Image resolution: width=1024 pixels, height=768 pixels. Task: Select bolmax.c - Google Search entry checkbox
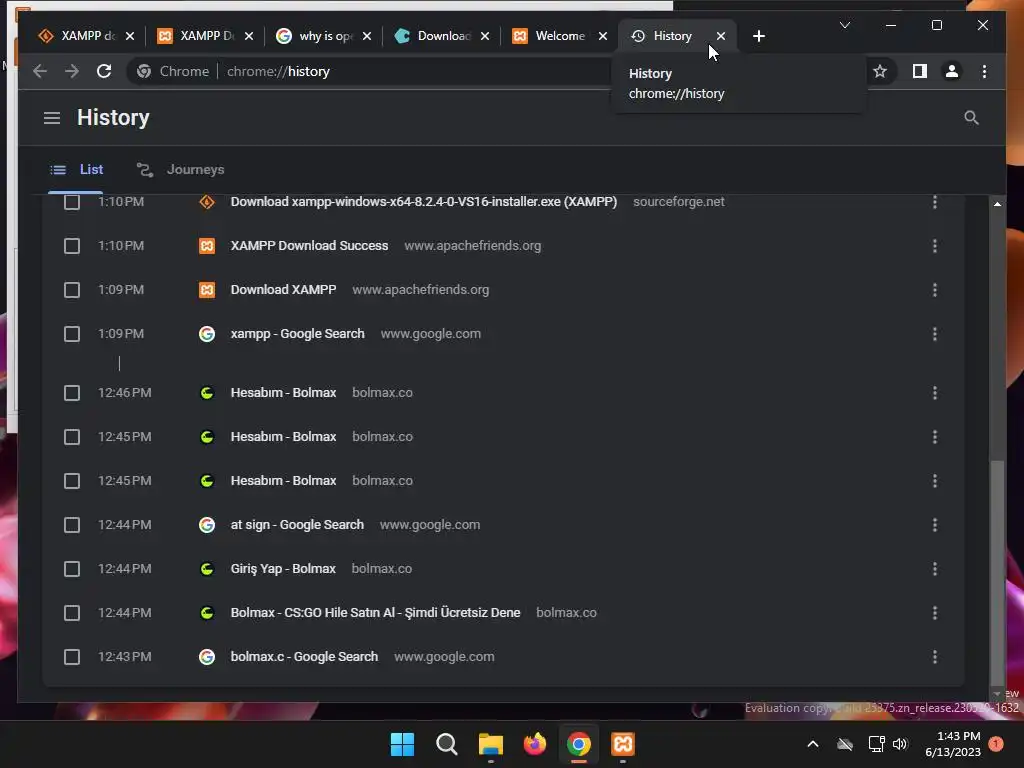click(x=72, y=657)
